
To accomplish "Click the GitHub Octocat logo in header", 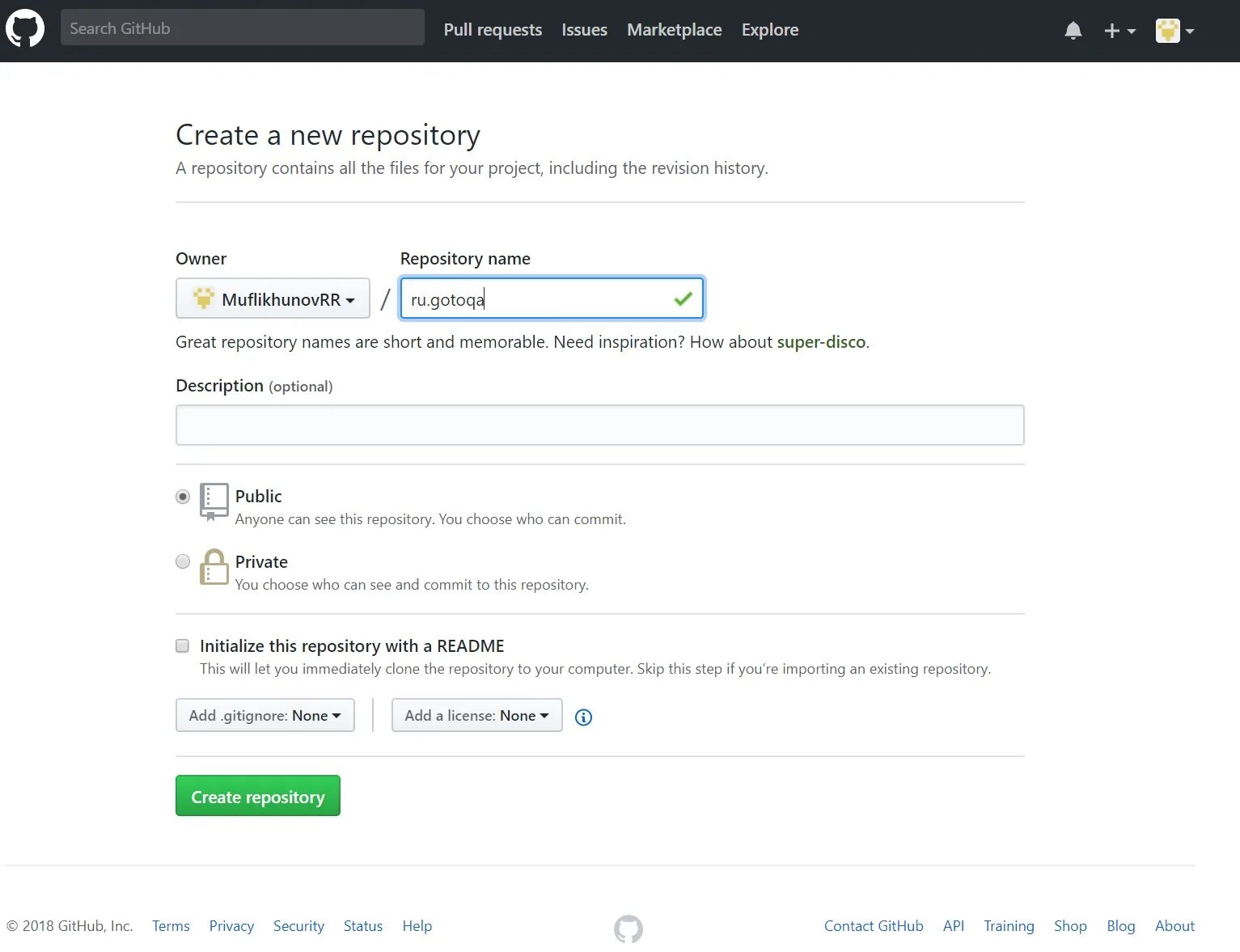I will (25, 29).
